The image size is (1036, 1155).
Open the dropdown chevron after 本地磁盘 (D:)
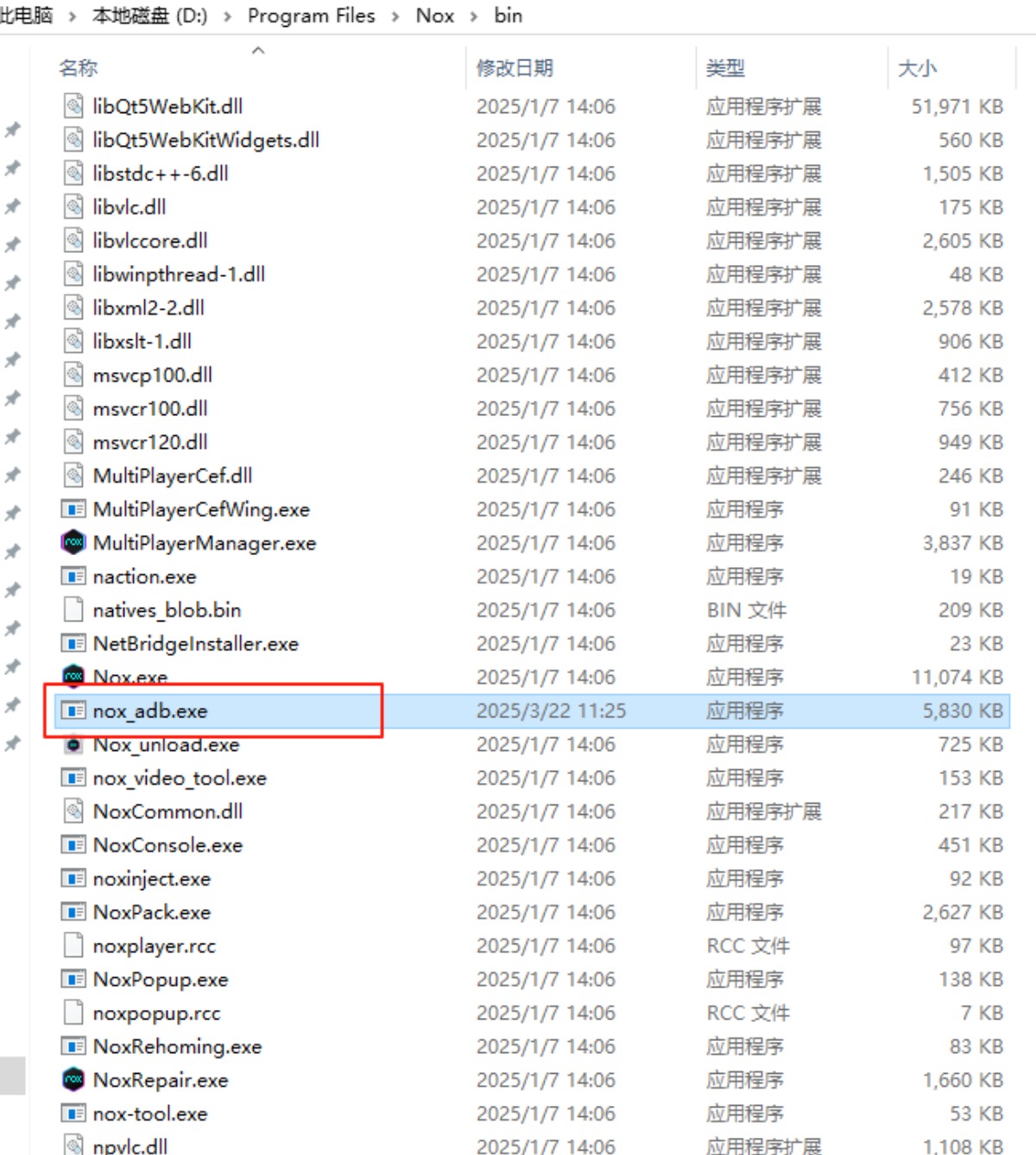click(x=228, y=16)
